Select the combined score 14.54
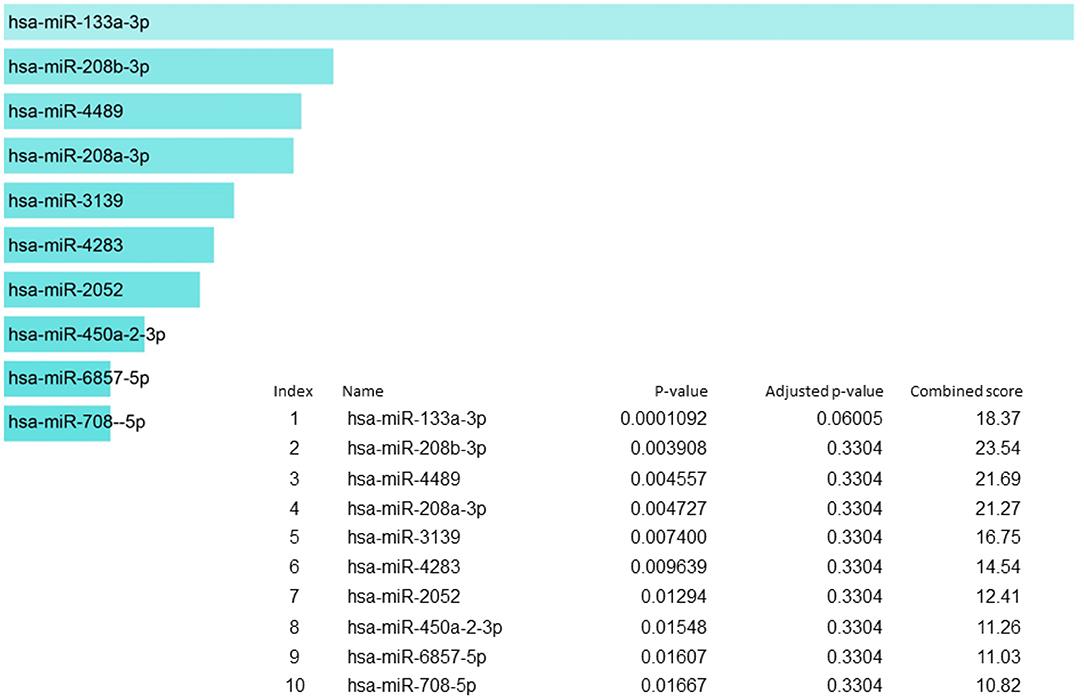This screenshot has width=1084, height=699. [998, 567]
